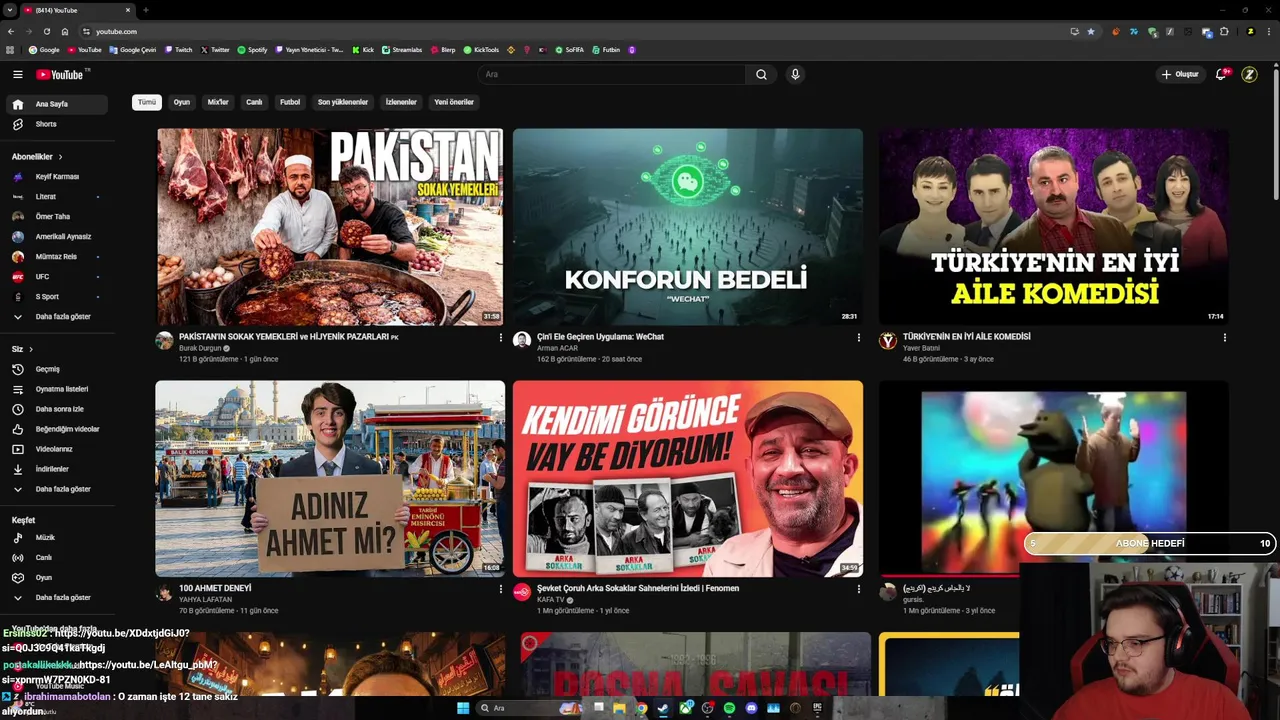Viewport: 1280px width, 720px height.
Task: Select the Futbol filter chip
Action: [290, 102]
